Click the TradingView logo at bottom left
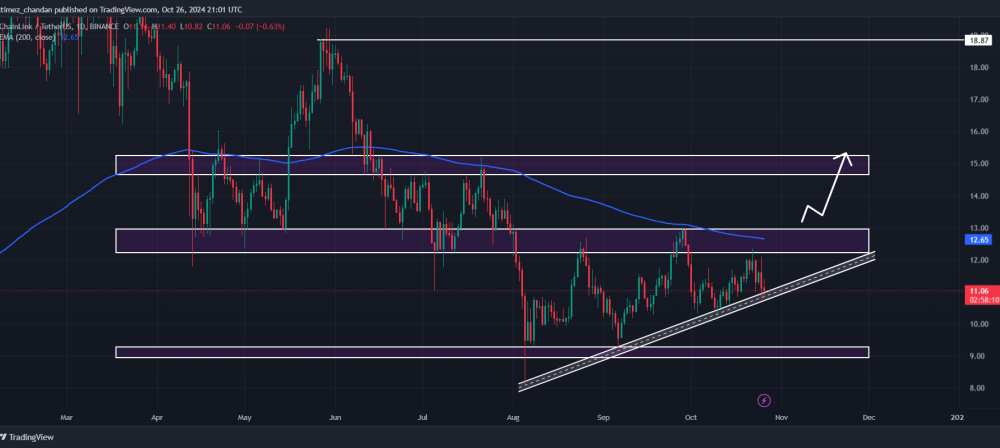 click(27, 438)
